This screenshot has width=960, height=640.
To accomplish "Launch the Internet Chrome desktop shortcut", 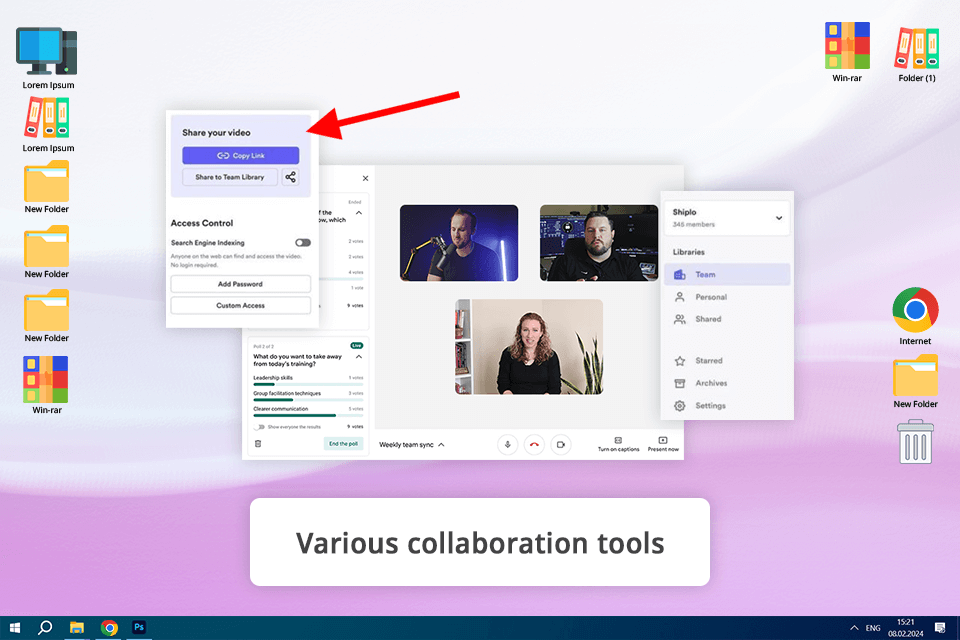I will [x=915, y=316].
